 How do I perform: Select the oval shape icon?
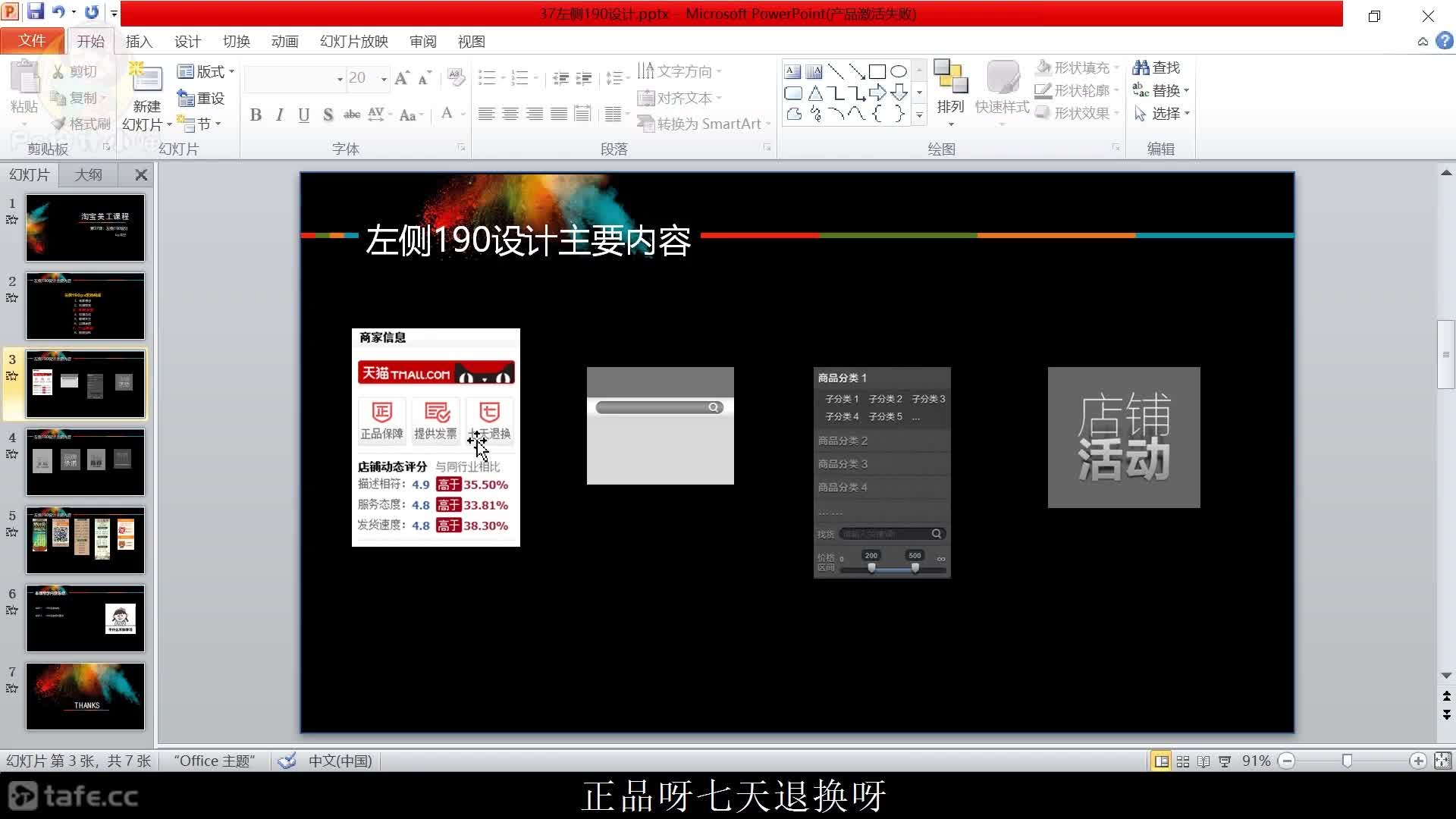click(899, 71)
